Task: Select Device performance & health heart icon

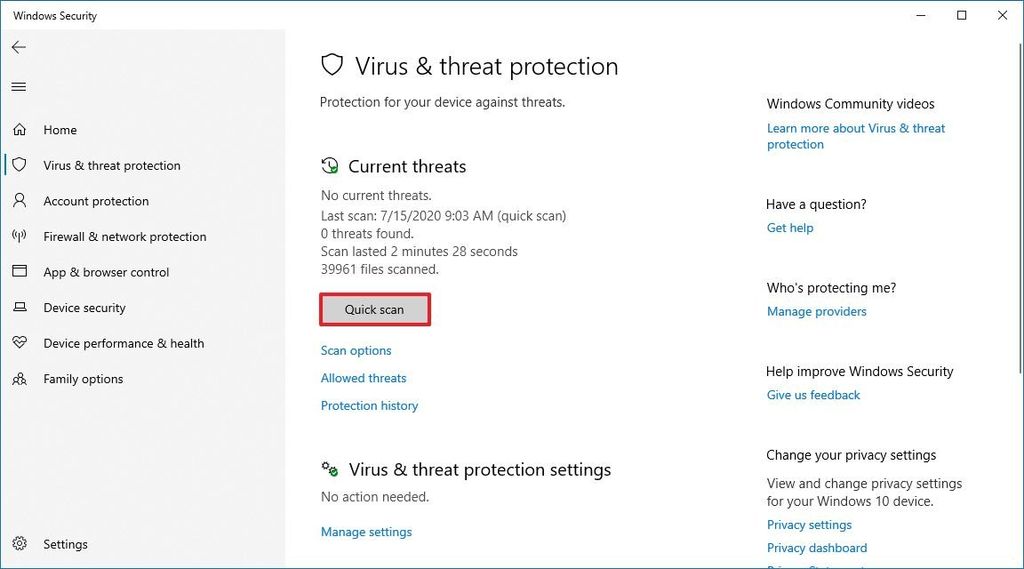Action: (x=20, y=342)
